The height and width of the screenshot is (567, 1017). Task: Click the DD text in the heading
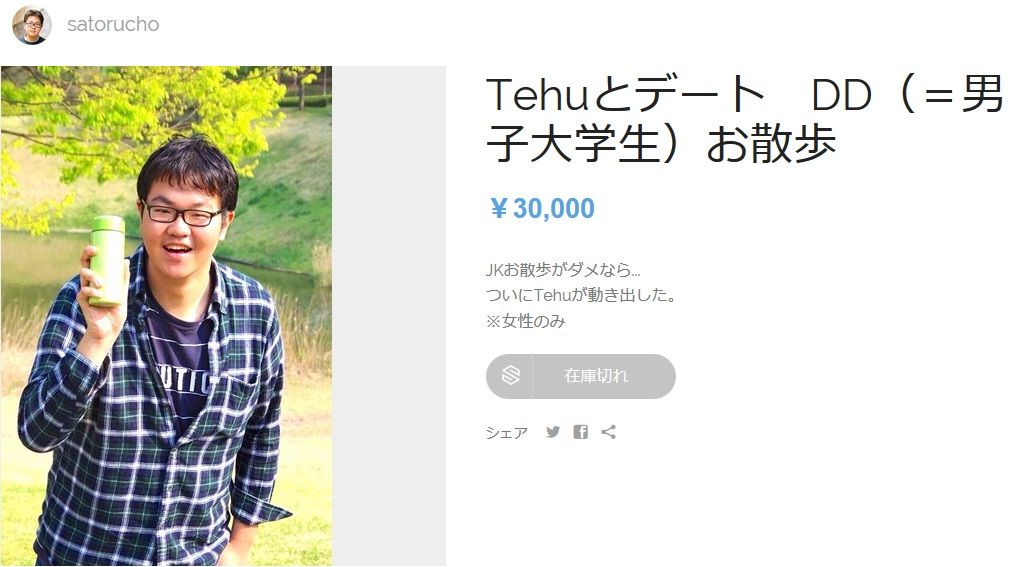841,95
